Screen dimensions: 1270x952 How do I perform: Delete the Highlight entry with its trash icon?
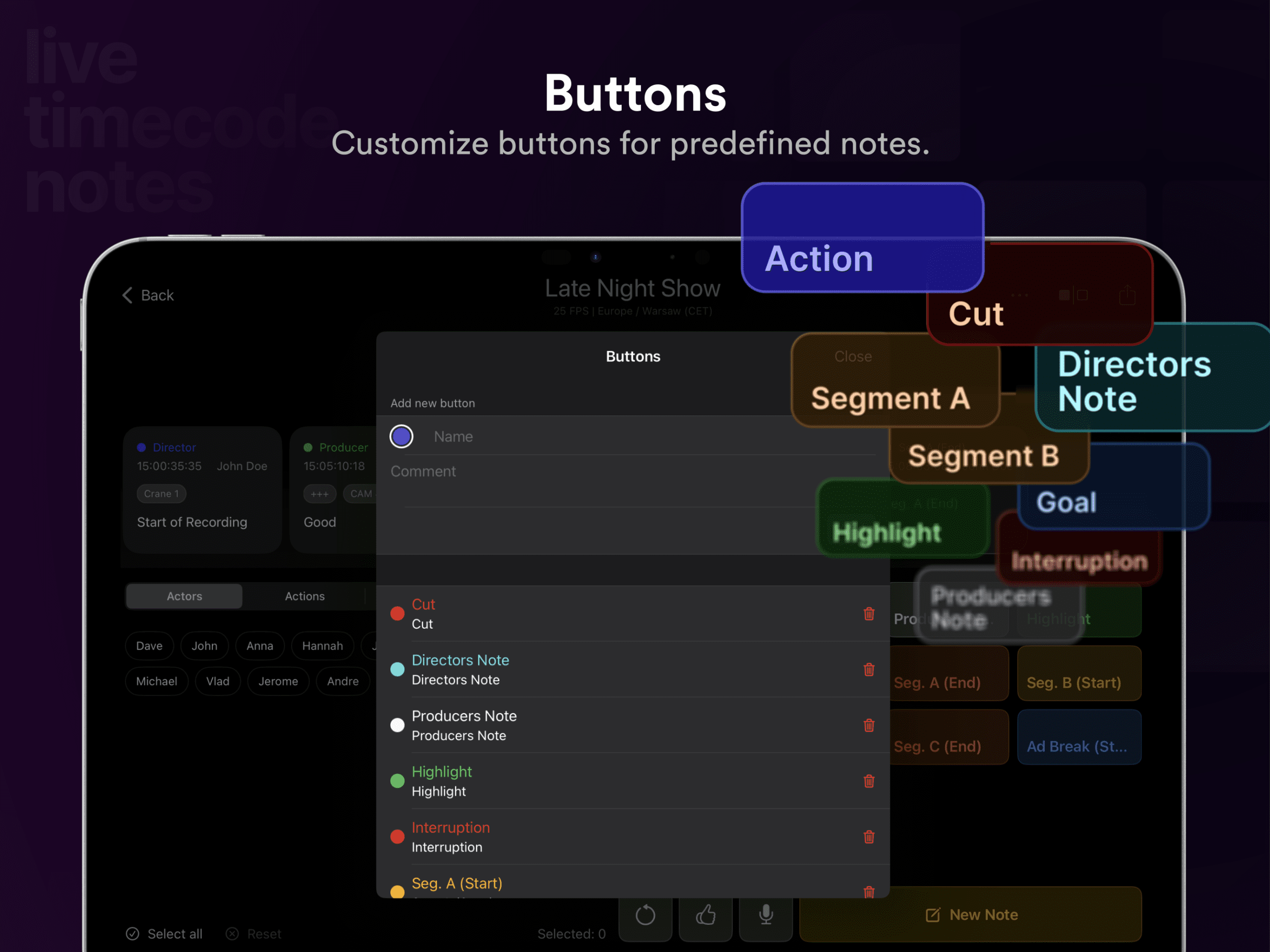(x=869, y=781)
